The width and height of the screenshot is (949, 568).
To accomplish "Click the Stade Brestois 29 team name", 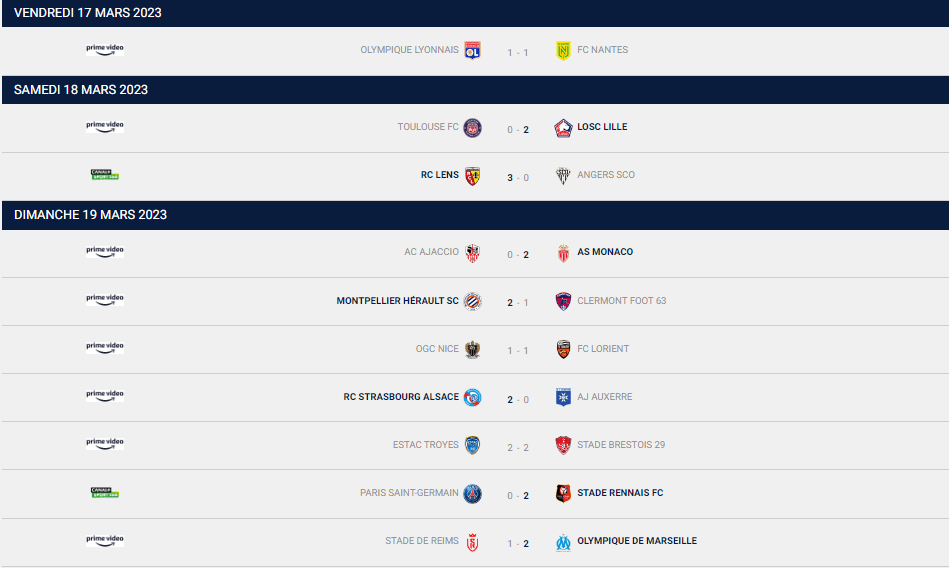I will click(x=621, y=444).
